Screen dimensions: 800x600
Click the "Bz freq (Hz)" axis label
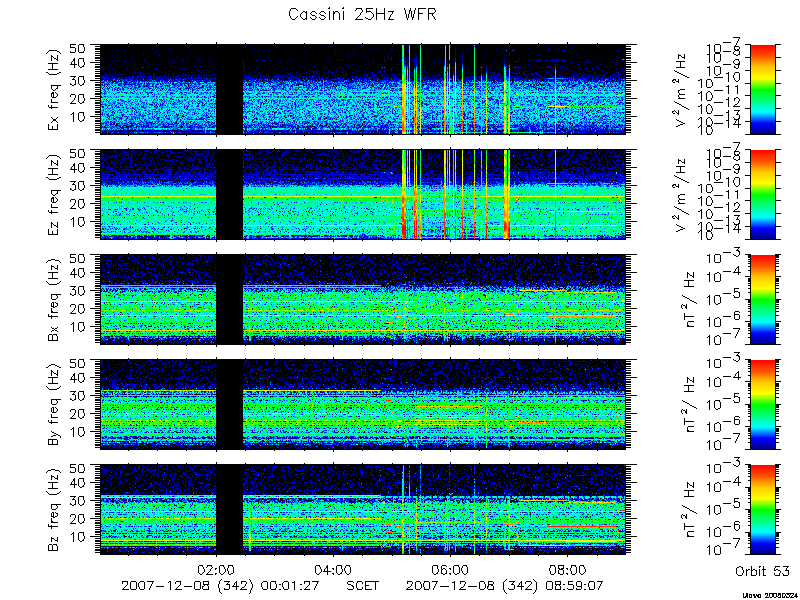[x=55, y=509]
